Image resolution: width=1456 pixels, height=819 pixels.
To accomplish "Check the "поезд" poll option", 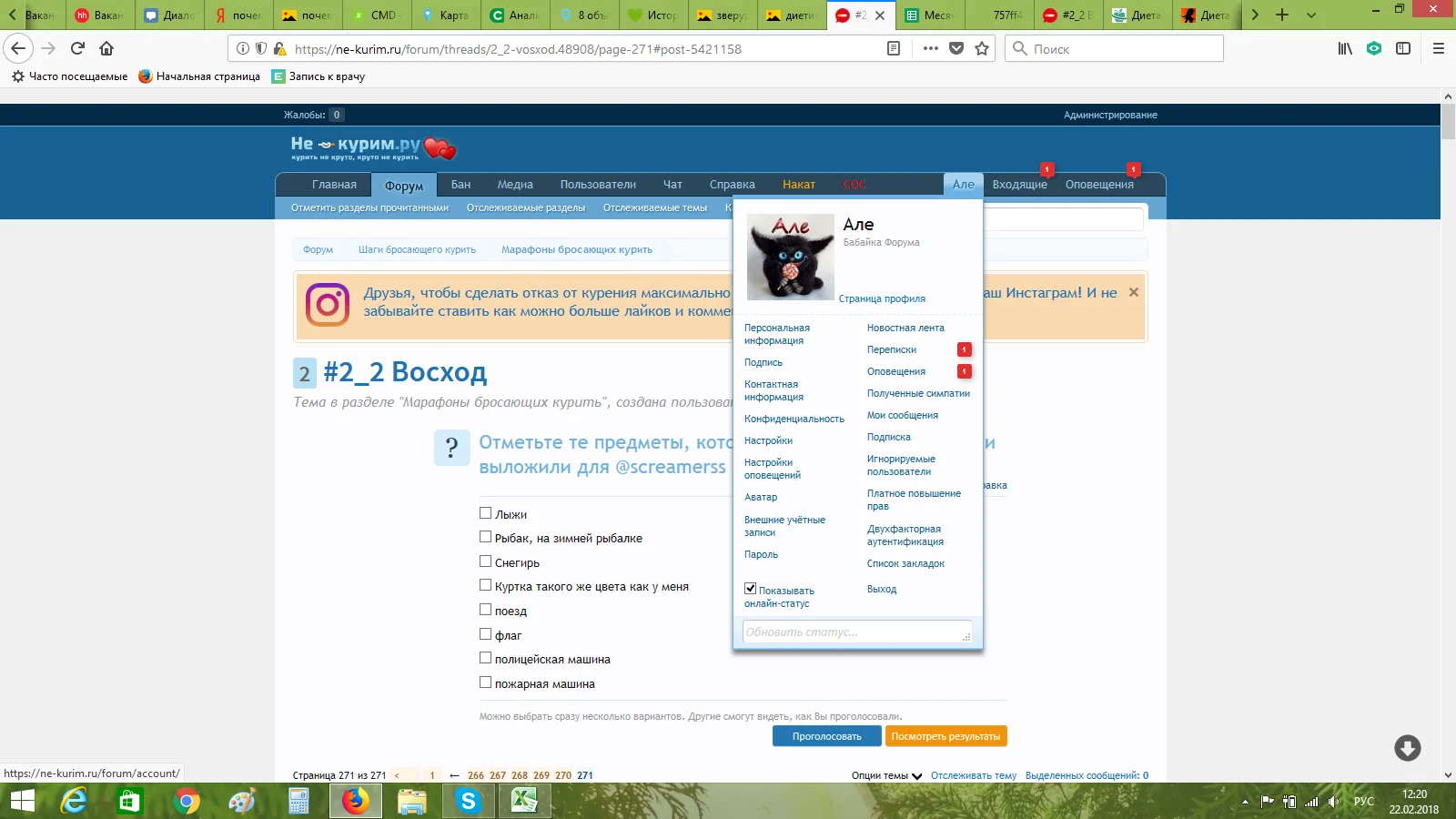I will 486,610.
